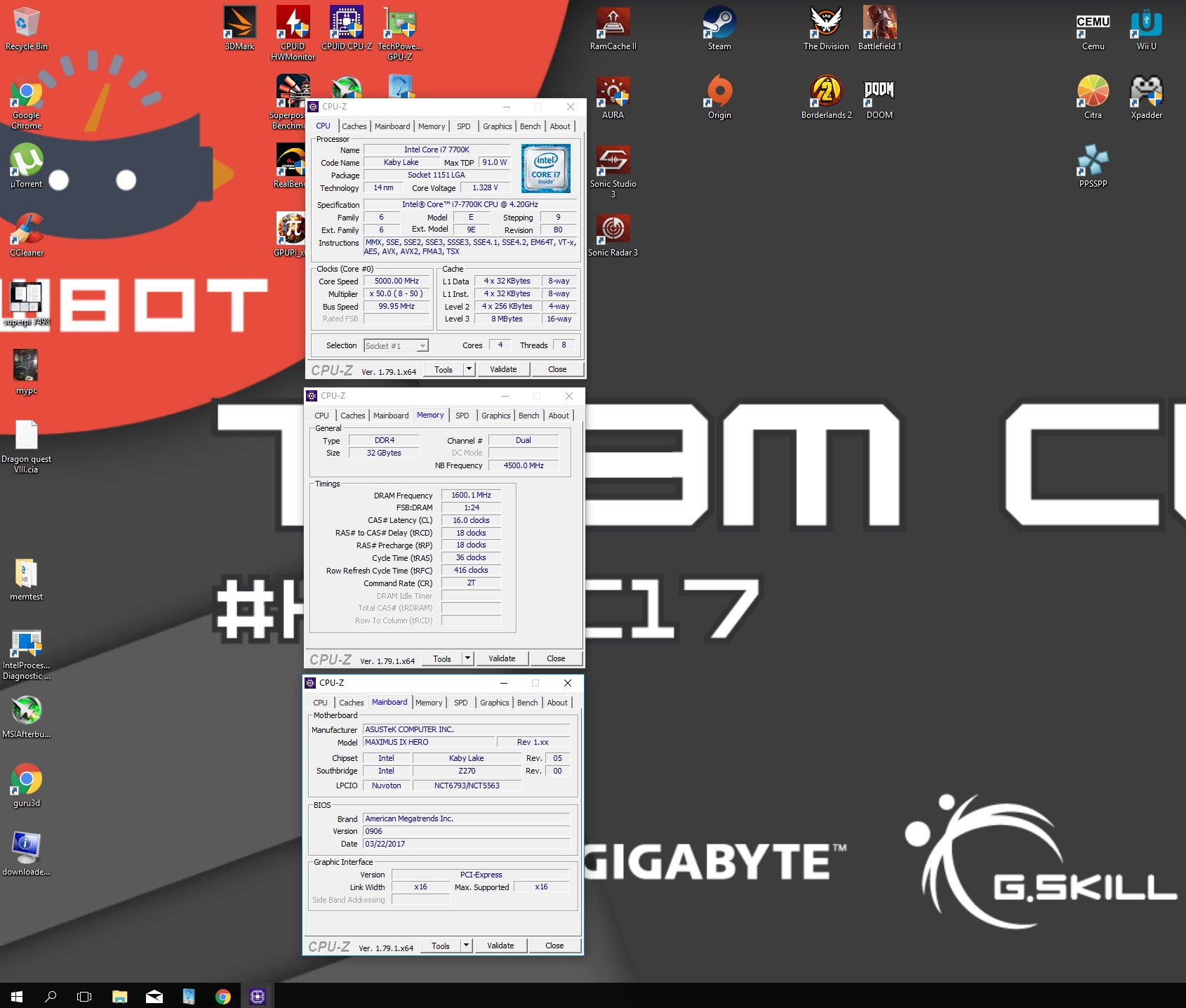This screenshot has width=1186, height=1008.
Task: Open the Socket #1 selection dropdown
Action: (x=396, y=345)
